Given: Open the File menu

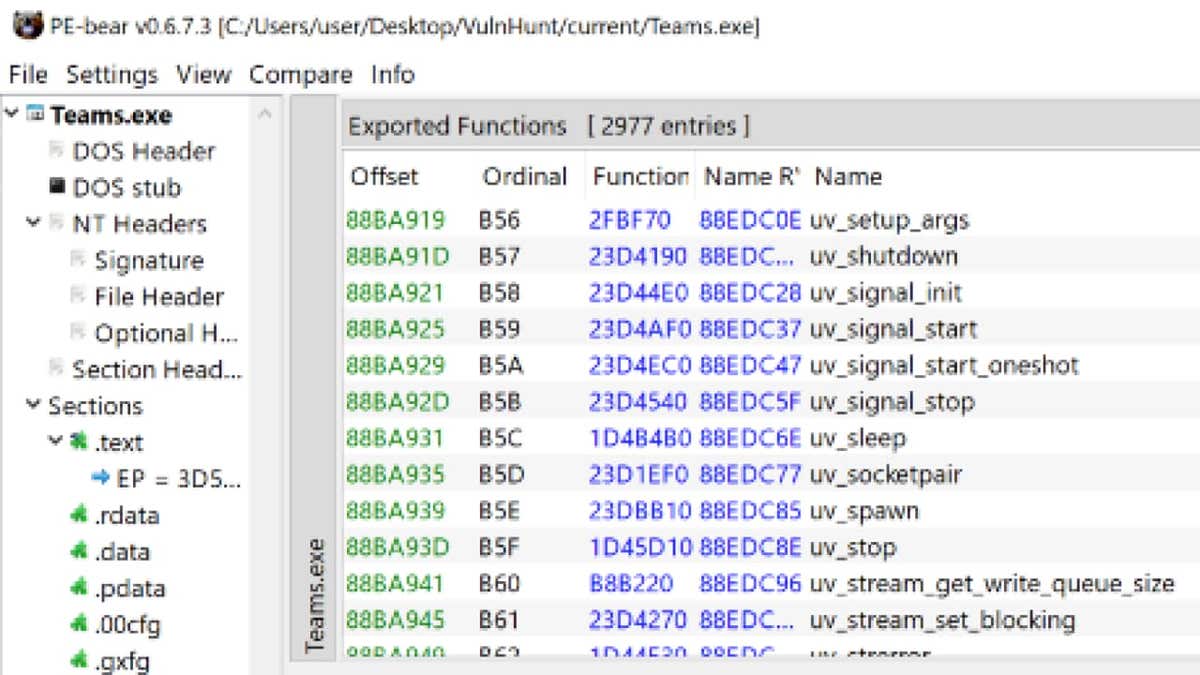Looking at the screenshot, I should tap(27, 75).
